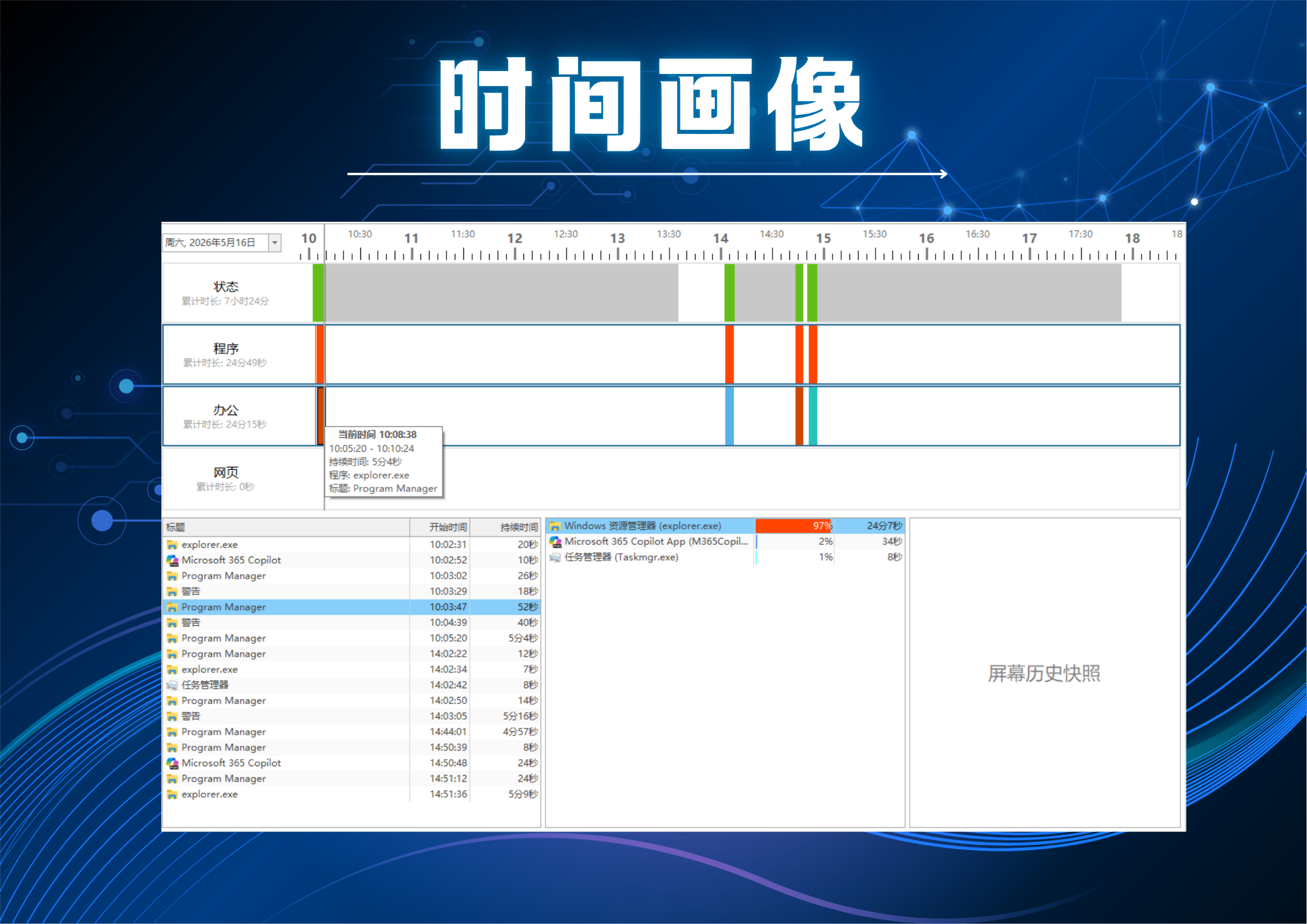1307x924 pixels.
Task: Sort by the 持续时间 column header
Action: (505, 527)
